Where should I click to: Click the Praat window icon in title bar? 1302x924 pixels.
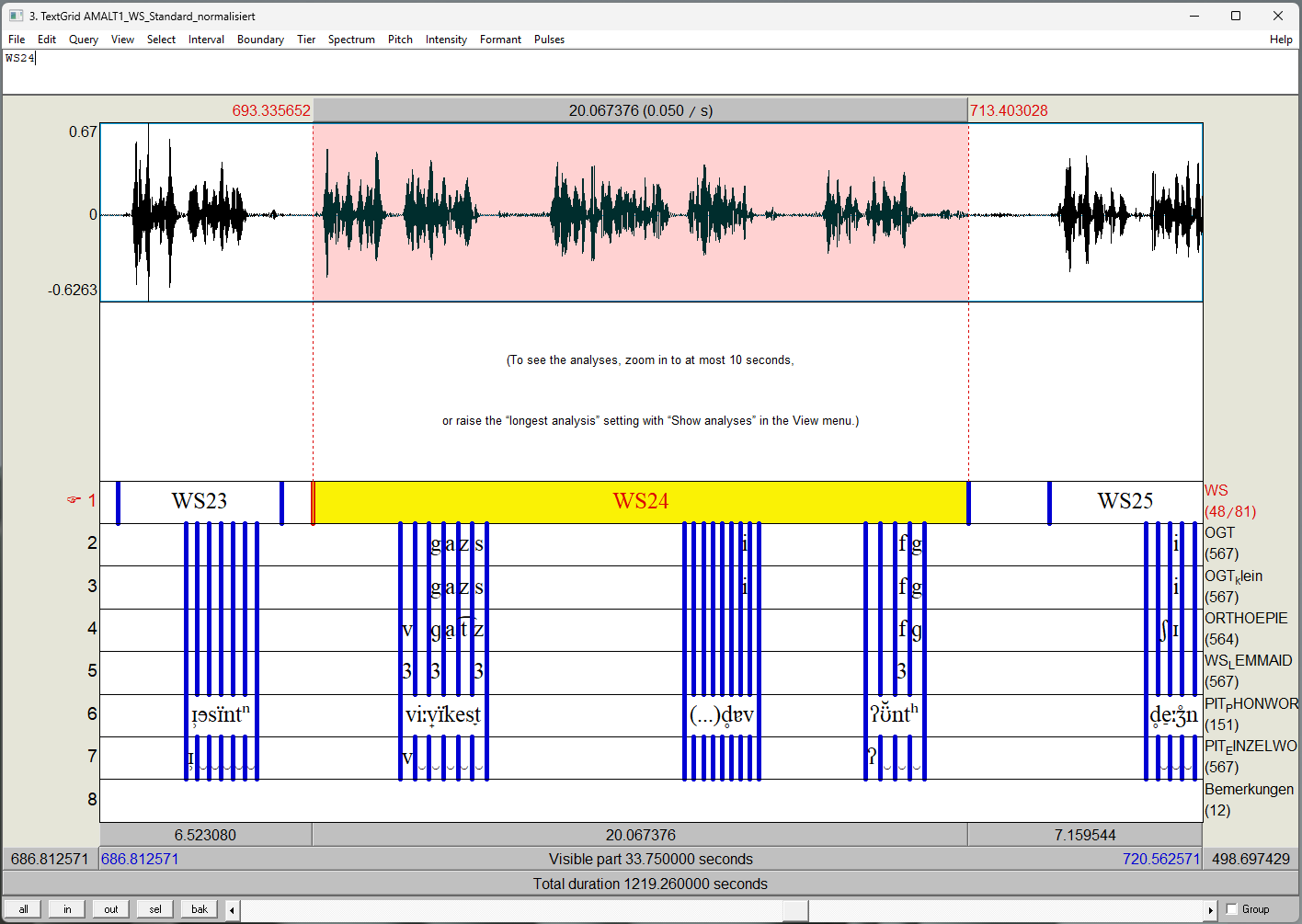16,16
